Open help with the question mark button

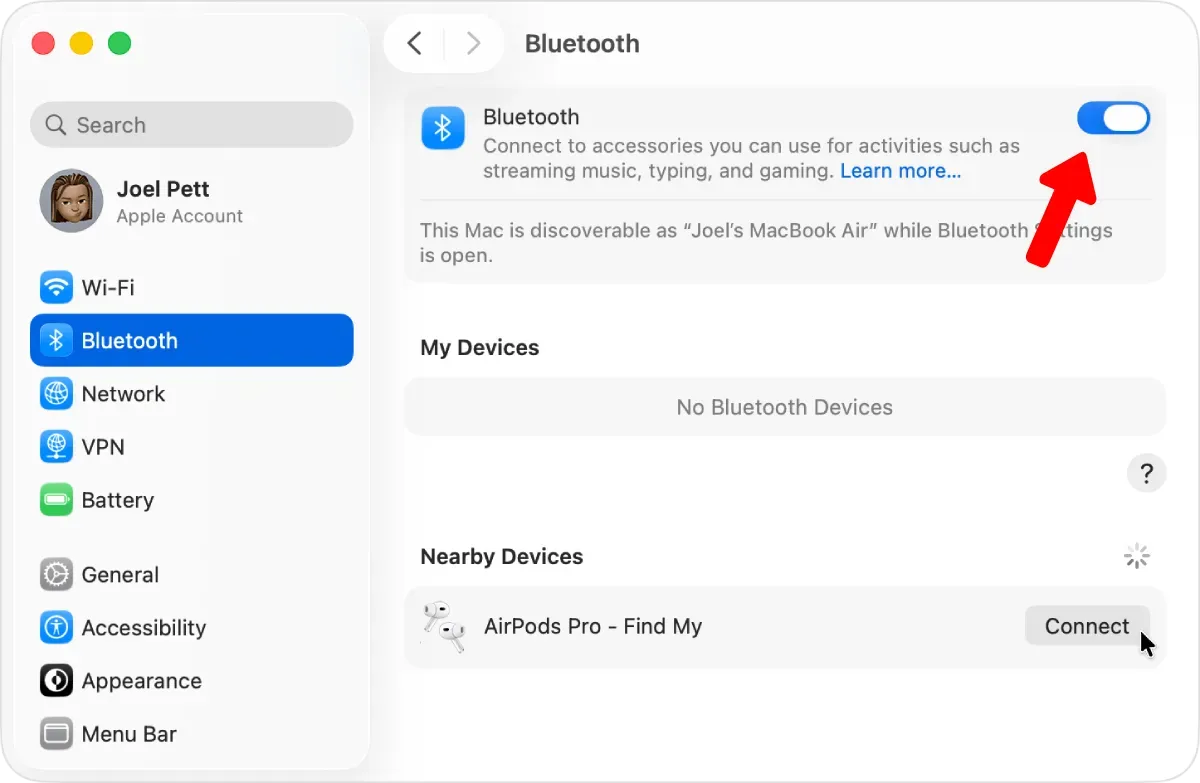pos(1146,473)
